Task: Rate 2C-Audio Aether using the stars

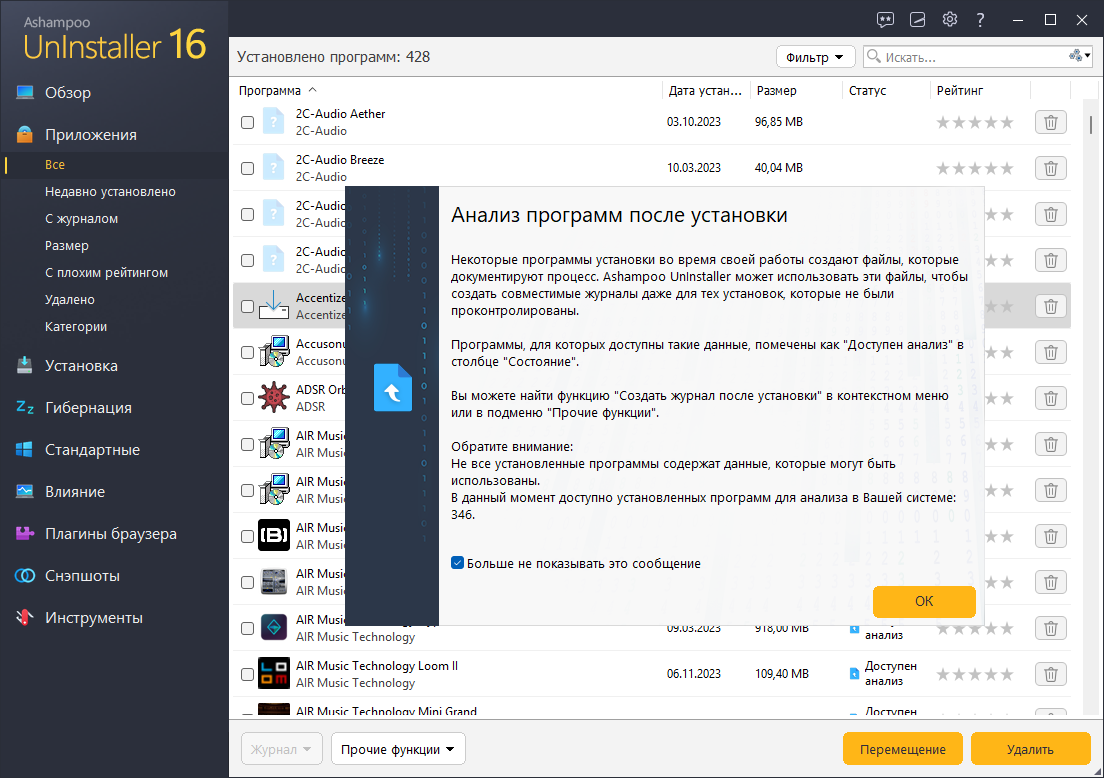Action: point(974,123)
